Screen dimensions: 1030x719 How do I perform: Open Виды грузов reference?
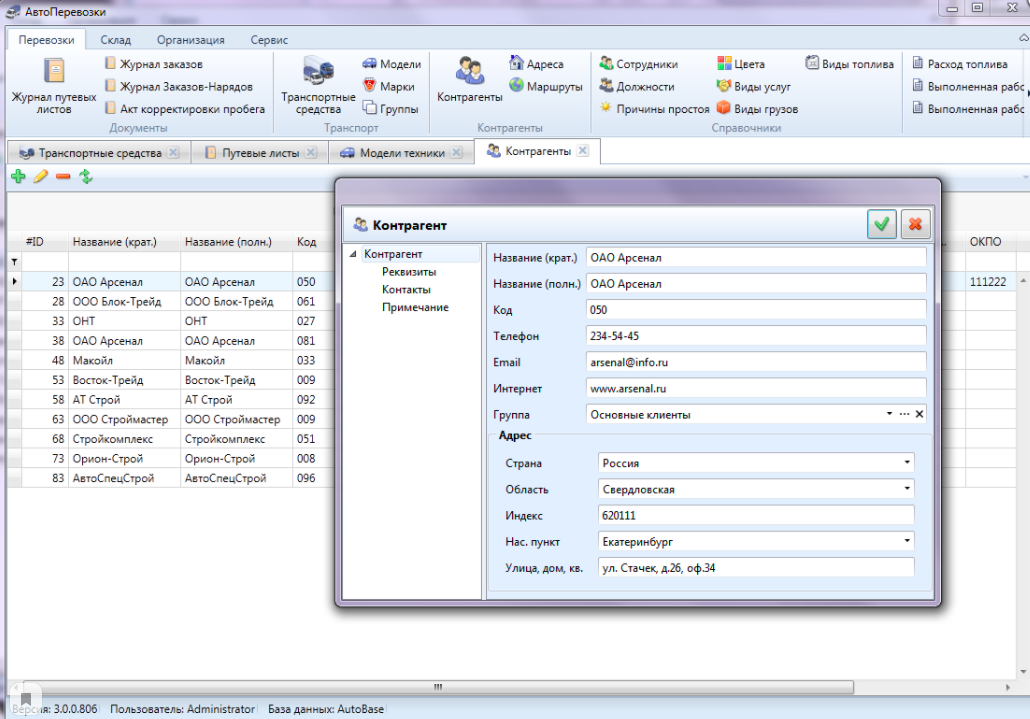(757, 108)
